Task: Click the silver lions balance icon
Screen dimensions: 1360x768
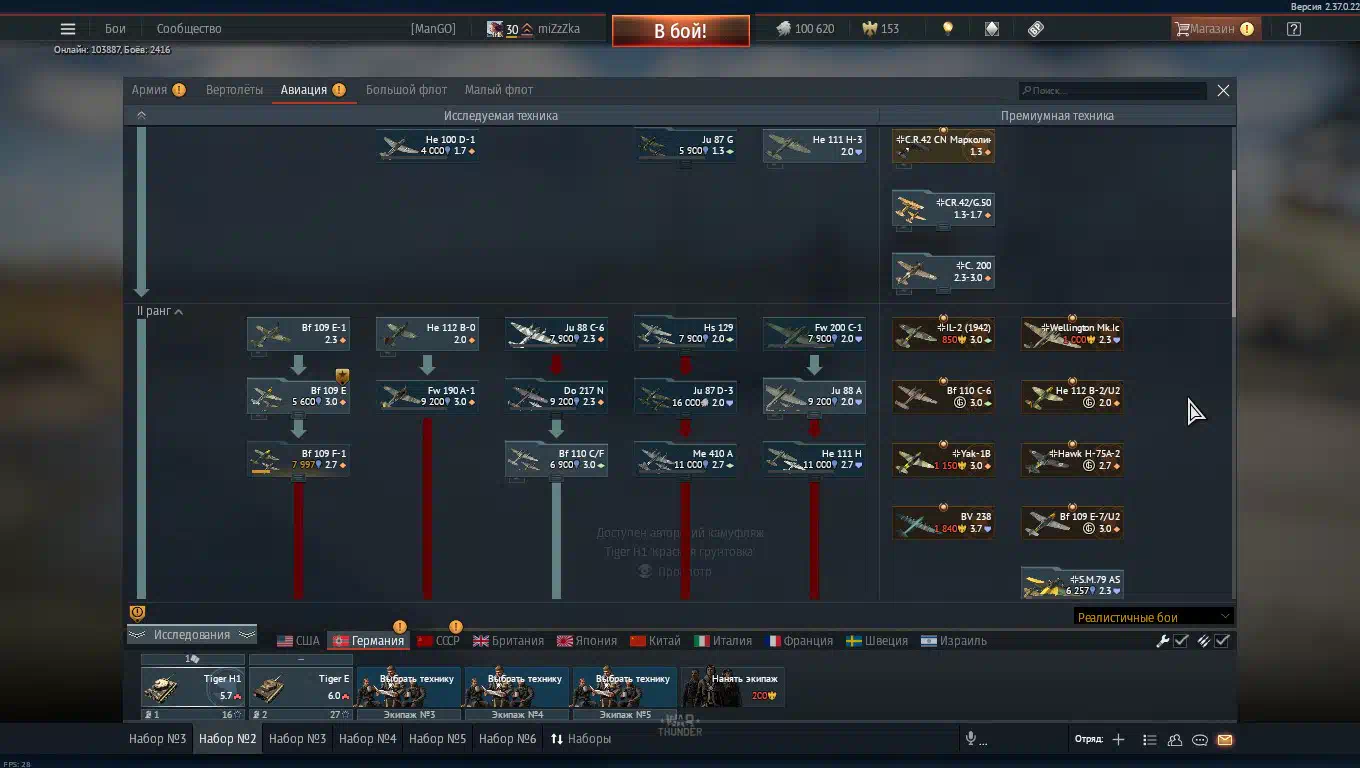Action: tap(784, 29)
